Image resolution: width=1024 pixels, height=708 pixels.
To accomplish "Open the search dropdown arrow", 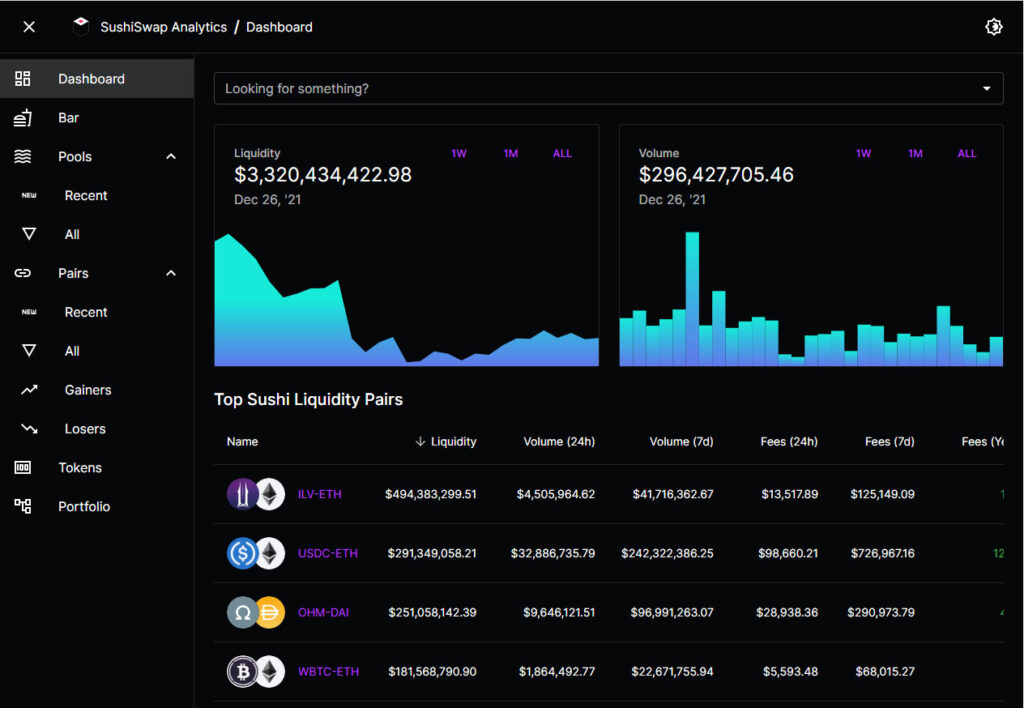I will coord(986,89).
